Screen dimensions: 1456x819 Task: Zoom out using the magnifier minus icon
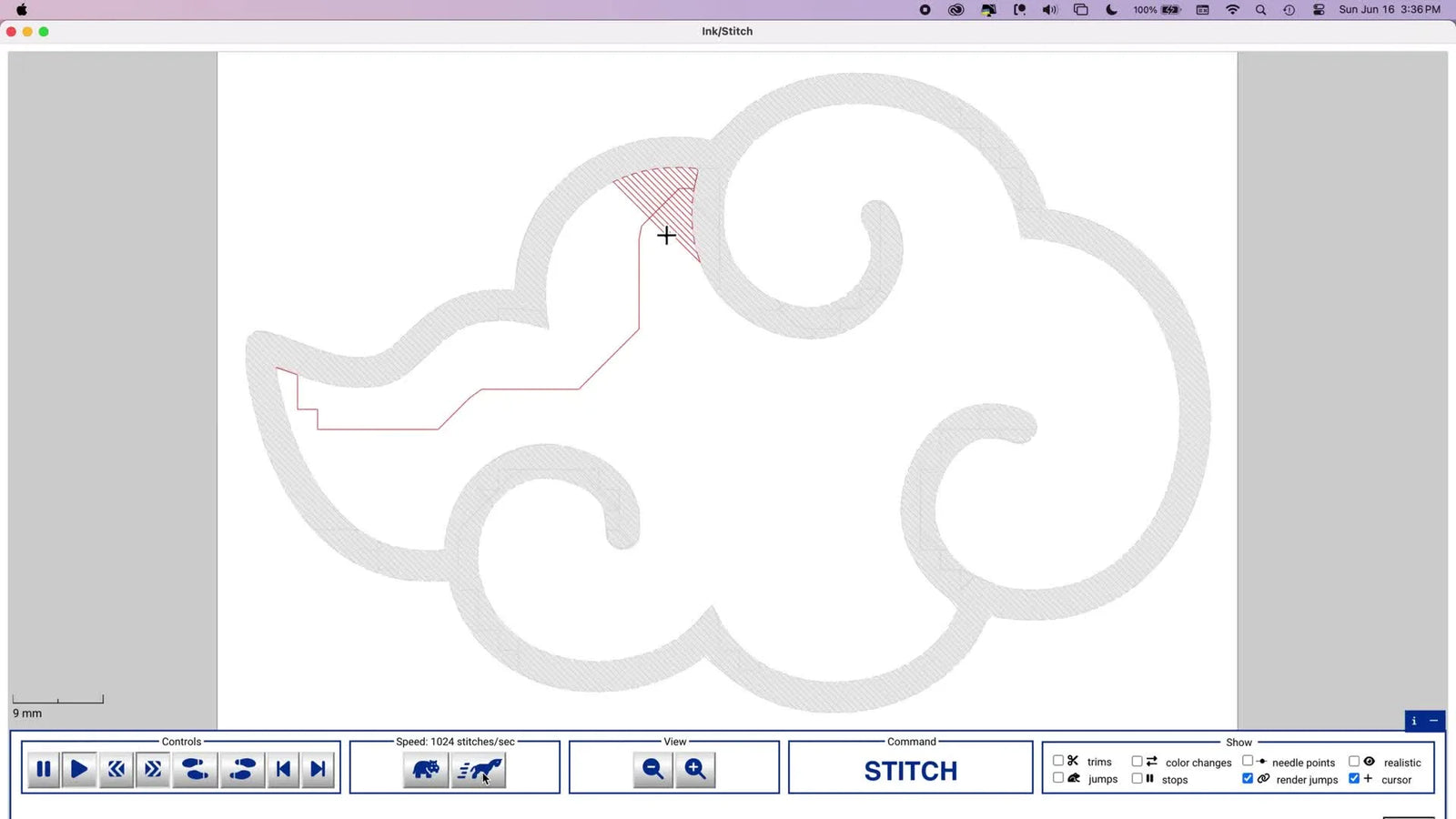tap(652, 769)
